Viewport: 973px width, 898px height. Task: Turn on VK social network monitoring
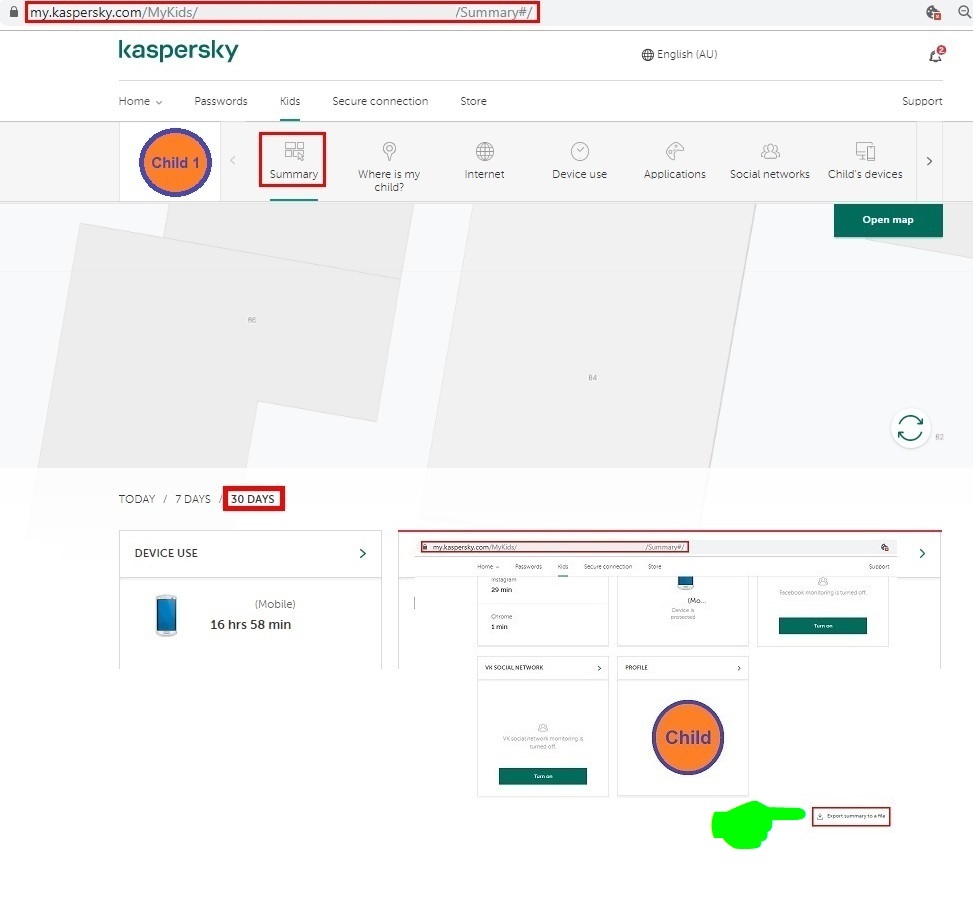click(x=543, y=776)
